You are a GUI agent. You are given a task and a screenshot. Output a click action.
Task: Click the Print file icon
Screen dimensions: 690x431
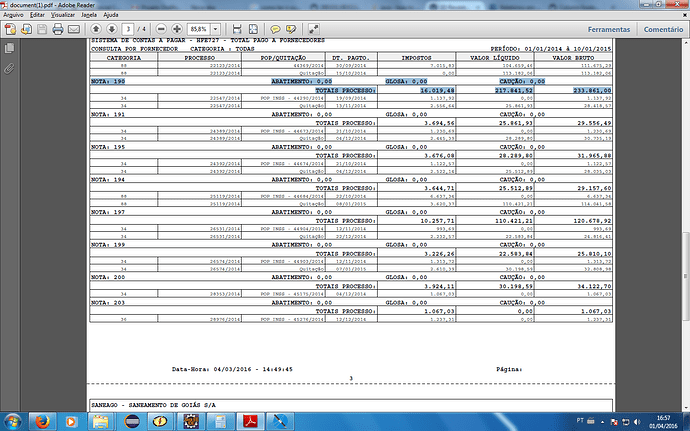[58, 29]
